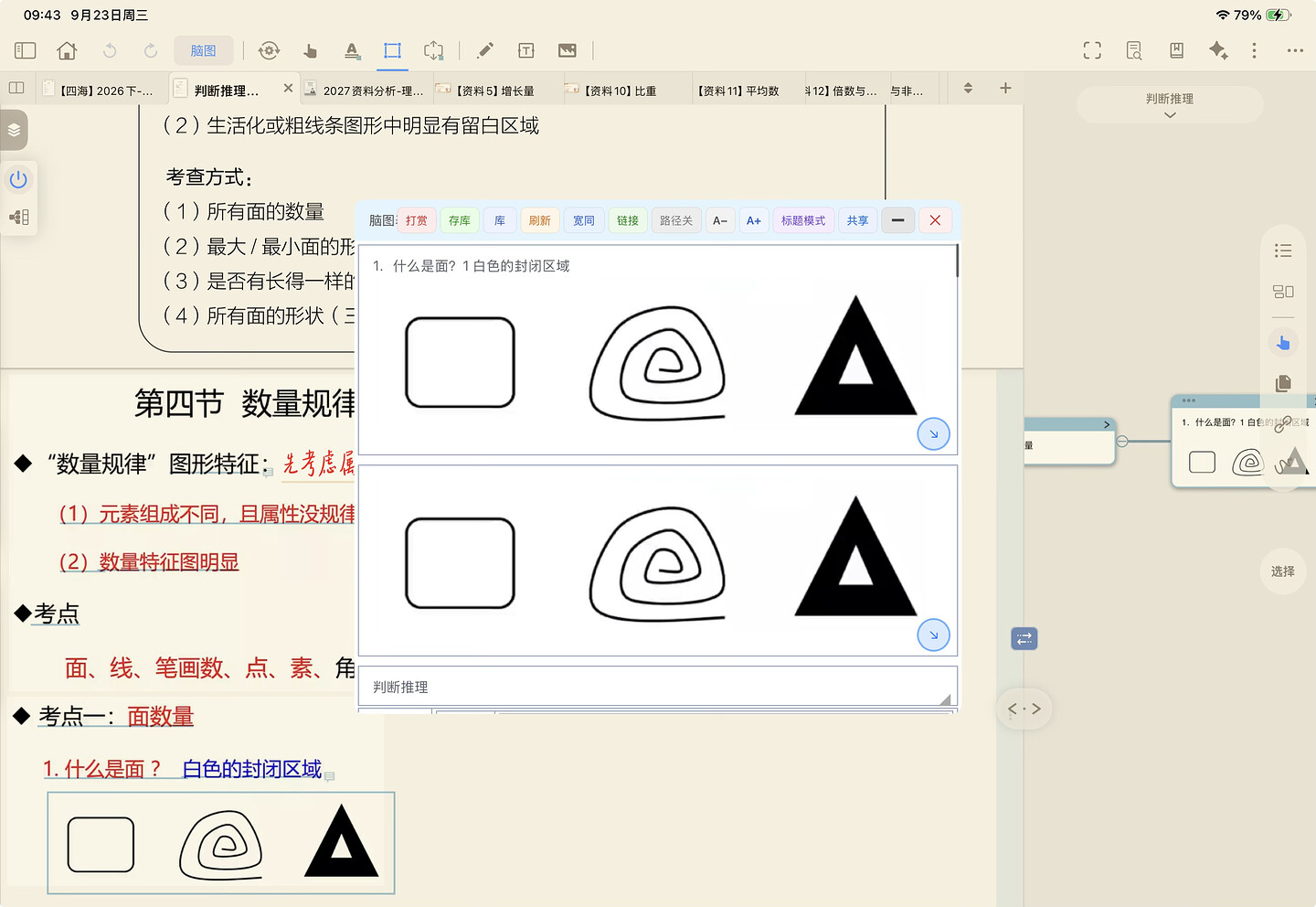Undo the last action
Screen dimensions: 1316x907
(110, 50)
